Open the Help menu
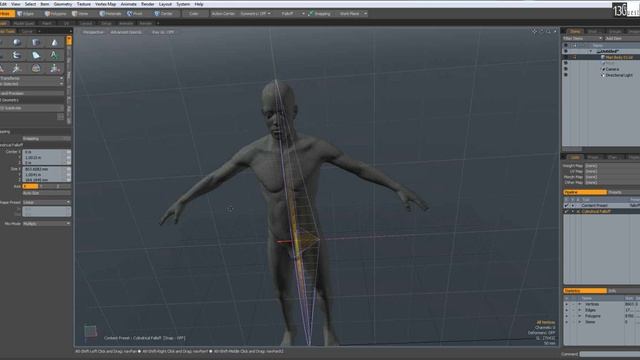 tap(199, 4)
